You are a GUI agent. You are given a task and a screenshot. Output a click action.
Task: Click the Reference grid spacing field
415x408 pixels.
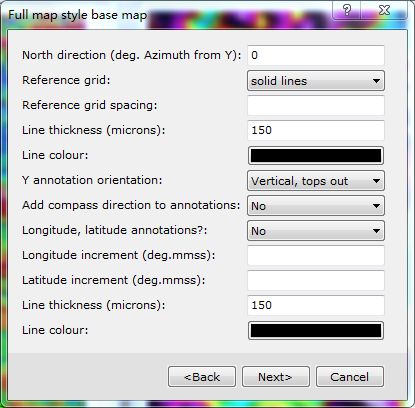[x=316, y=105]
